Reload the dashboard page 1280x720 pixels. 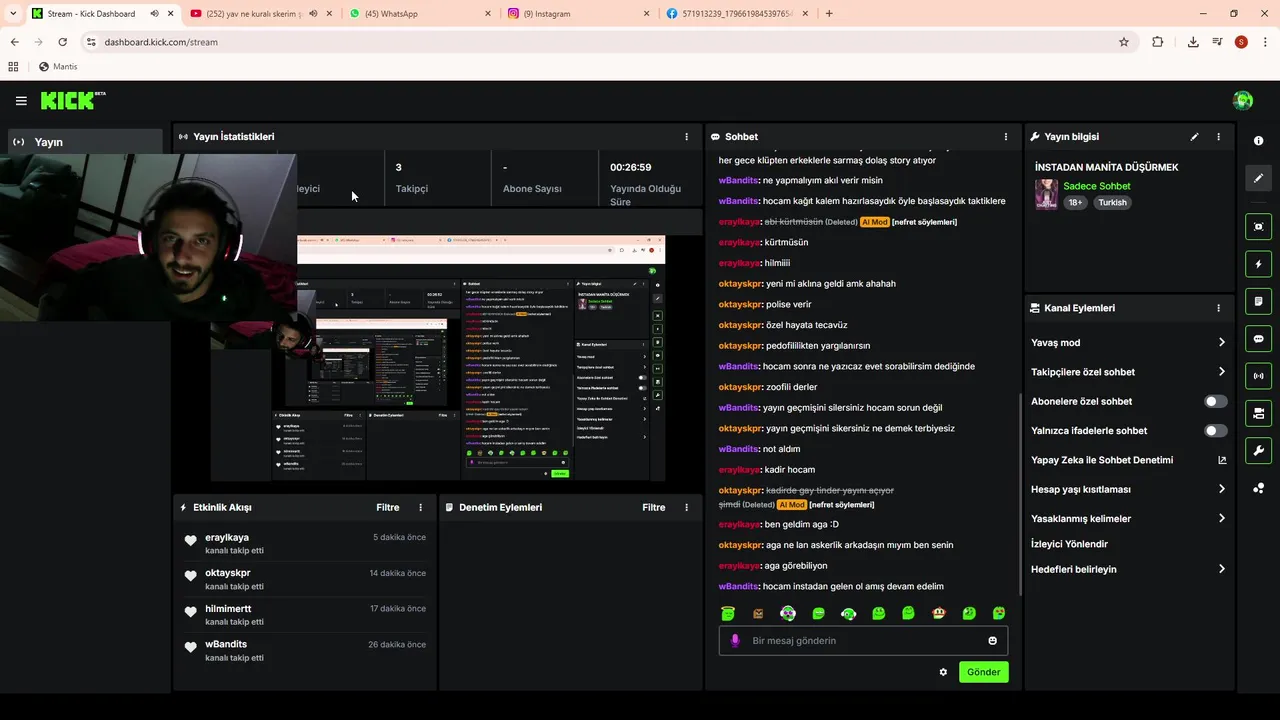tap(62, 42)
